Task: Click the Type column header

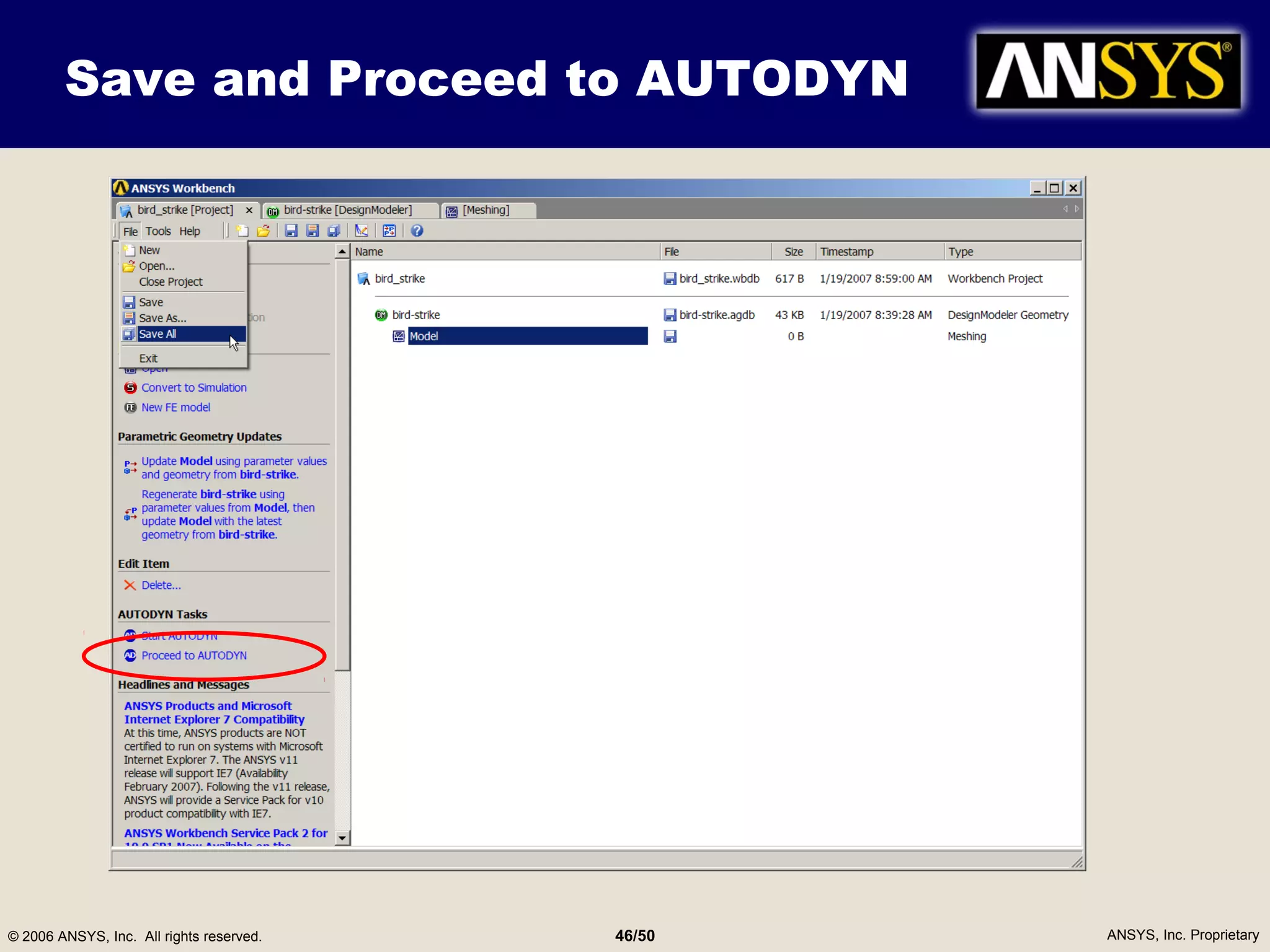Action: click(1013, 252)
